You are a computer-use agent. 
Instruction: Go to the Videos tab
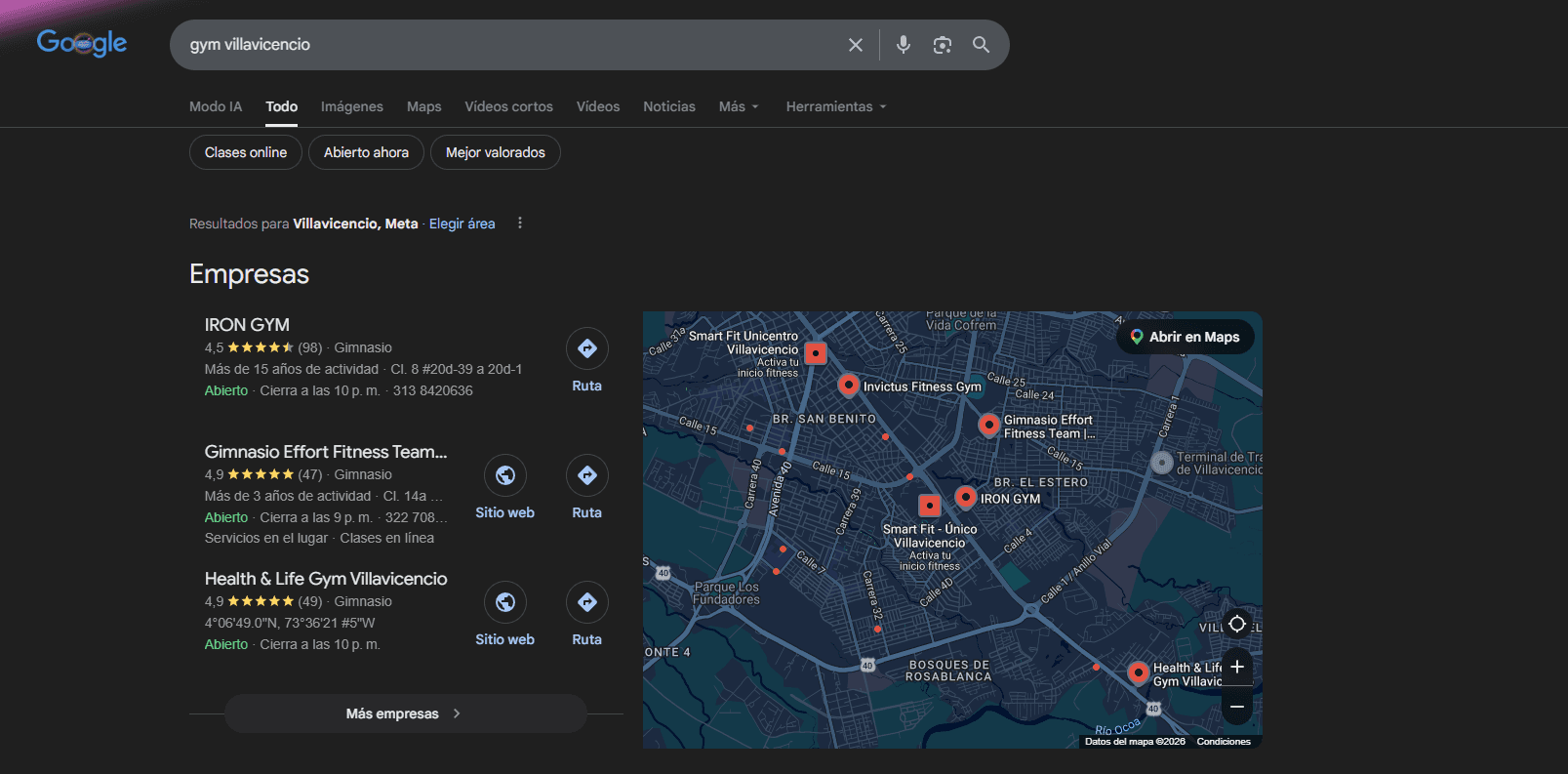[x=598, y=106]
